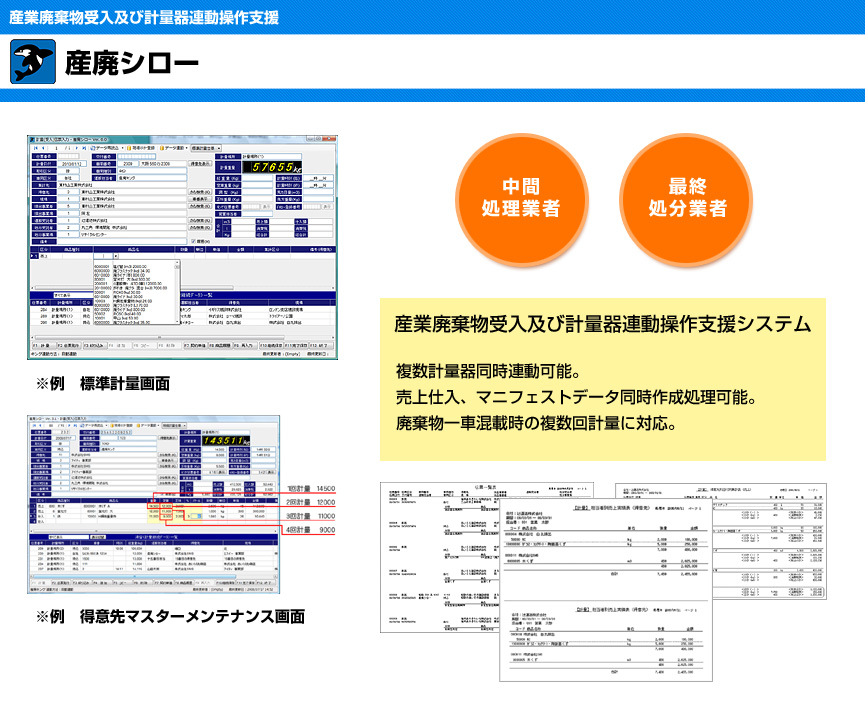Click the orca logo icon beside 産廃シロー
This screenshot has width=865, height=713.
point(33,61)
